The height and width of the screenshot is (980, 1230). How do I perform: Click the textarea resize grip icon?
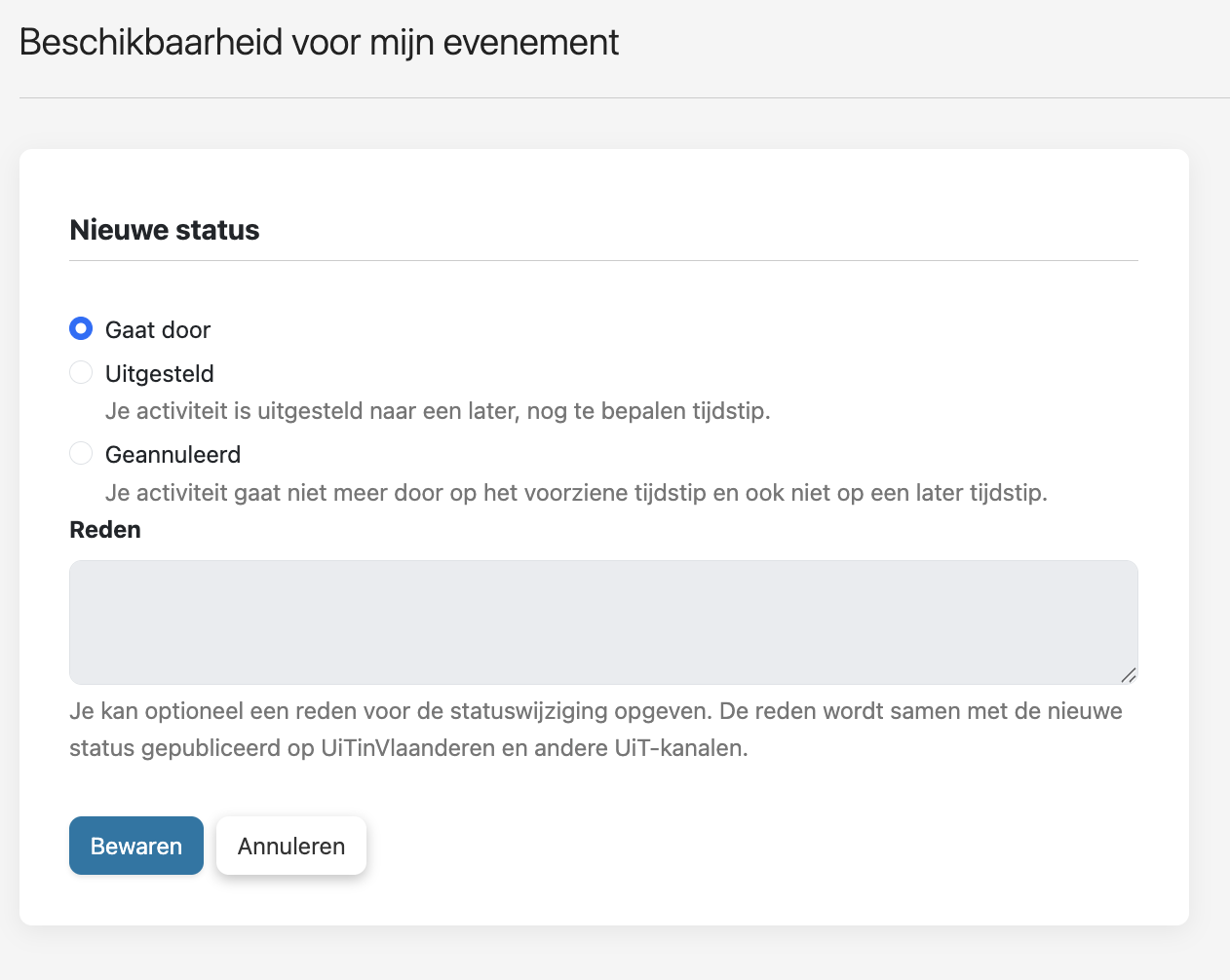pos(1128,674)
